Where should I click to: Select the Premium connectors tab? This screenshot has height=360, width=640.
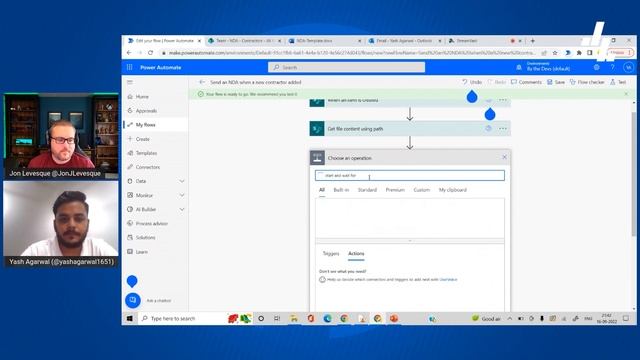click(395, 190)
